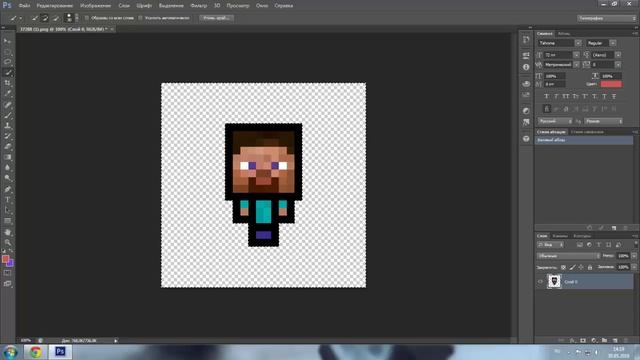The width and height of the screenshot is (640, 360).
Task: Click the 'Уточн. край...' button
Action: pos(217,18)
